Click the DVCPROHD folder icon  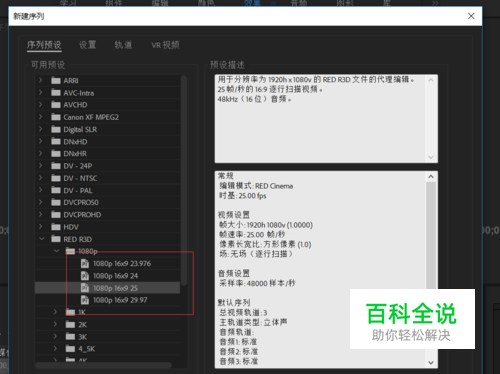click(56, 215)
